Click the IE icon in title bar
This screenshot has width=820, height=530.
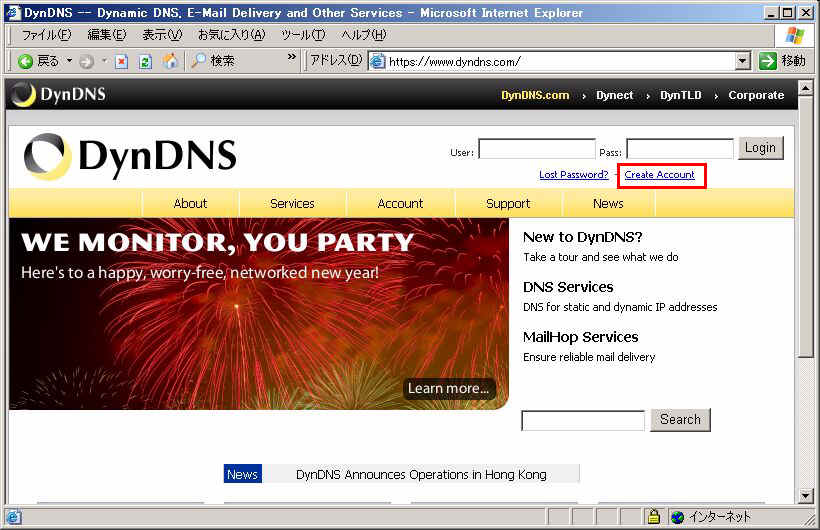(x=13, y=13)
